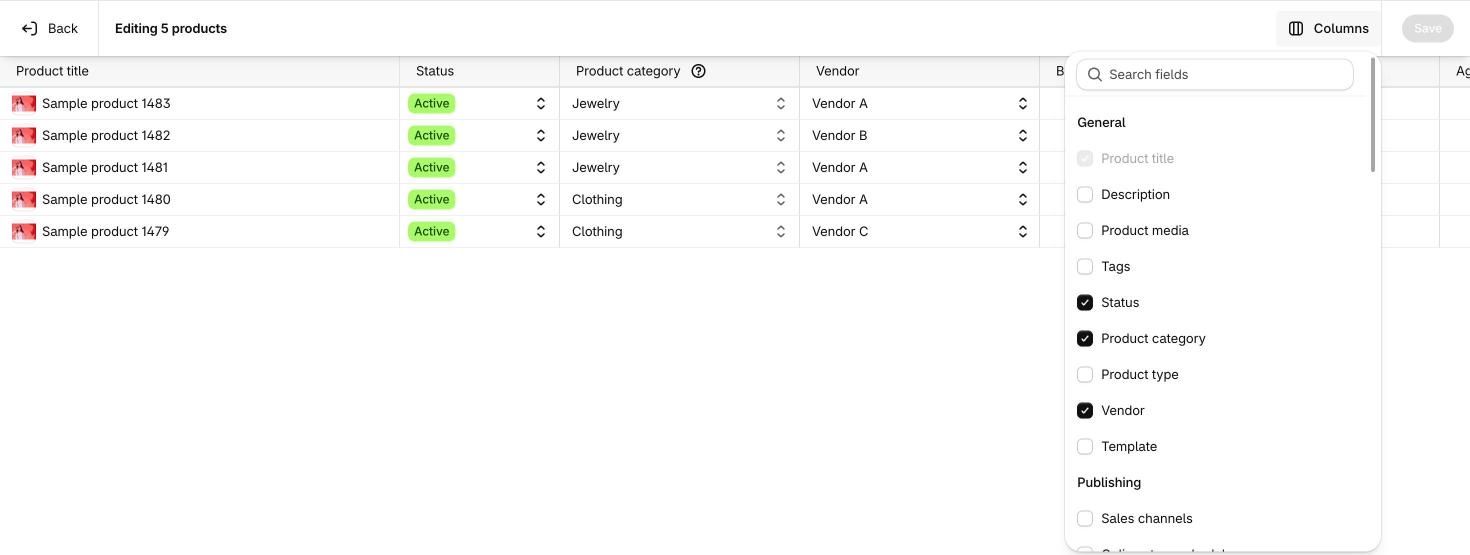The height and width of the screenshot is (555, 1470).
Task: Click thumbnail of Sample product 1482
Action: pyautogui.click(x=24, y=135)
